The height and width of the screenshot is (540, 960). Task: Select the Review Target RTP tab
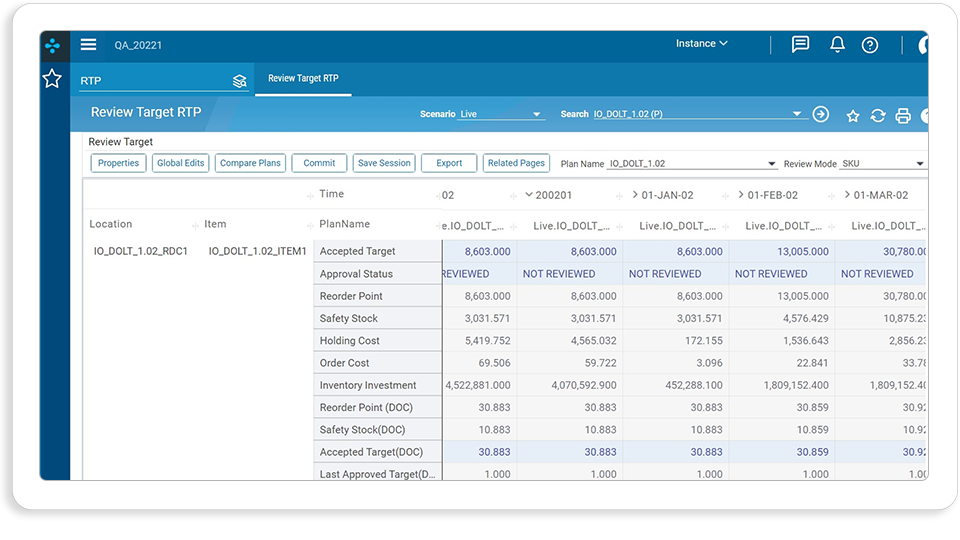(x=303, y=78)
